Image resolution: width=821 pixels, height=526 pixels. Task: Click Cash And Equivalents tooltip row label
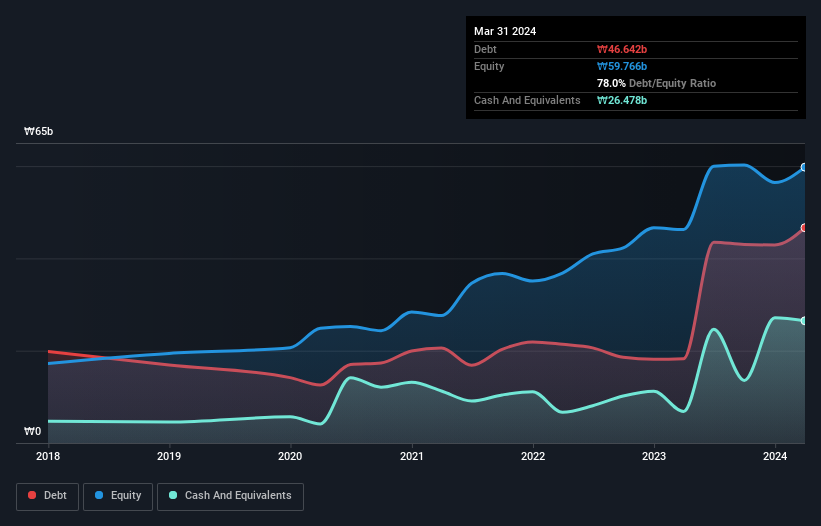[x=527, y=100]
